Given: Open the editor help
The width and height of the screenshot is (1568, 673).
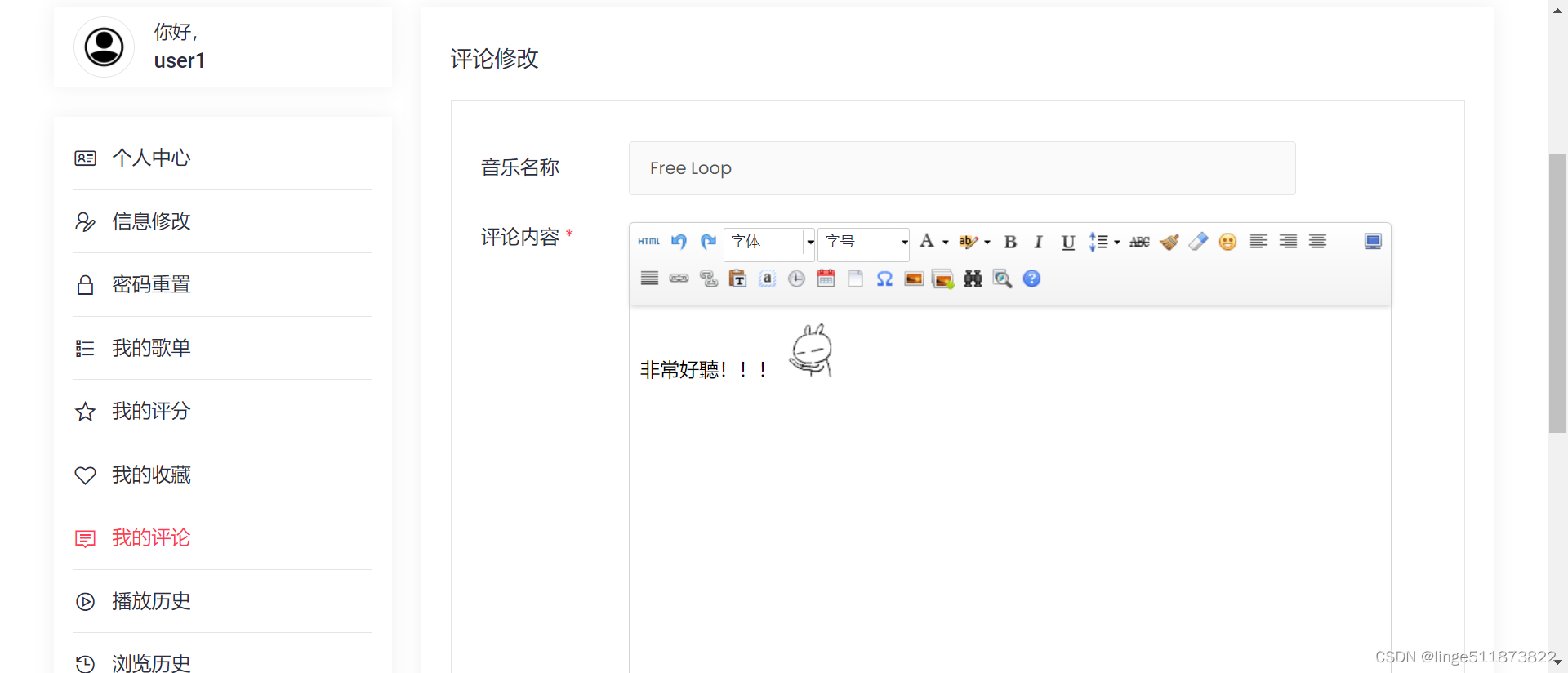Looking at the screenshot, I should tap(1031, 279).
